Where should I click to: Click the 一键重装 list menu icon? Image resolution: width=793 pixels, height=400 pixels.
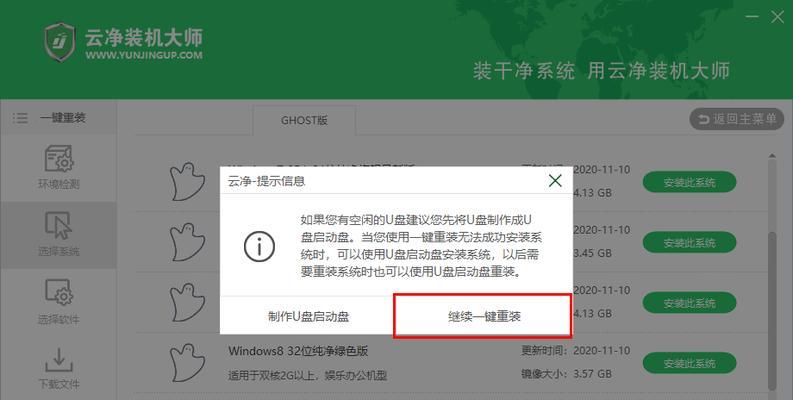(20, 118)
